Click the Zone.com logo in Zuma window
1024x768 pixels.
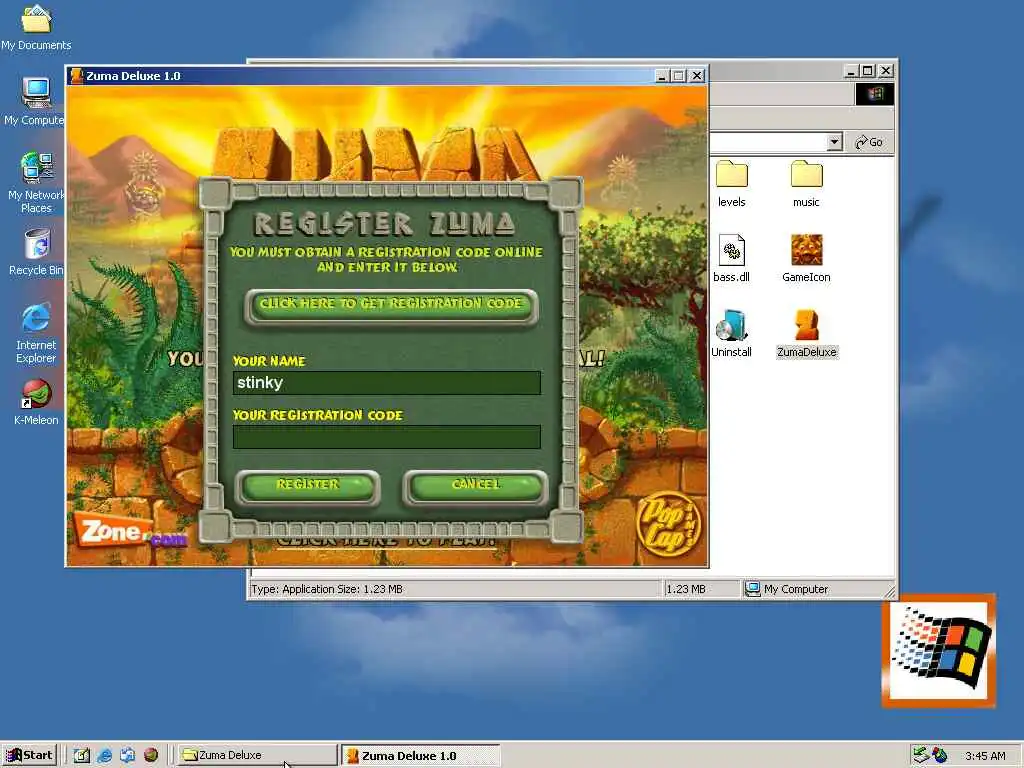[133, 532]
